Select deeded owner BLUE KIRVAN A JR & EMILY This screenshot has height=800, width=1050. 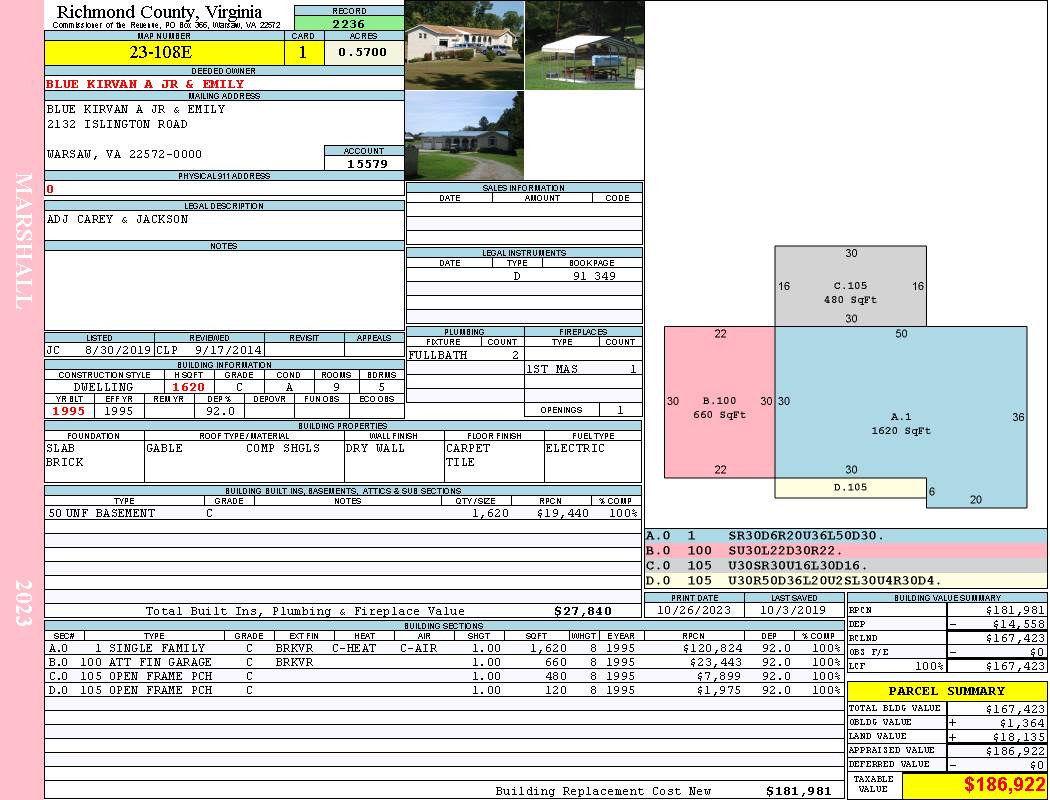click(145, 84)
